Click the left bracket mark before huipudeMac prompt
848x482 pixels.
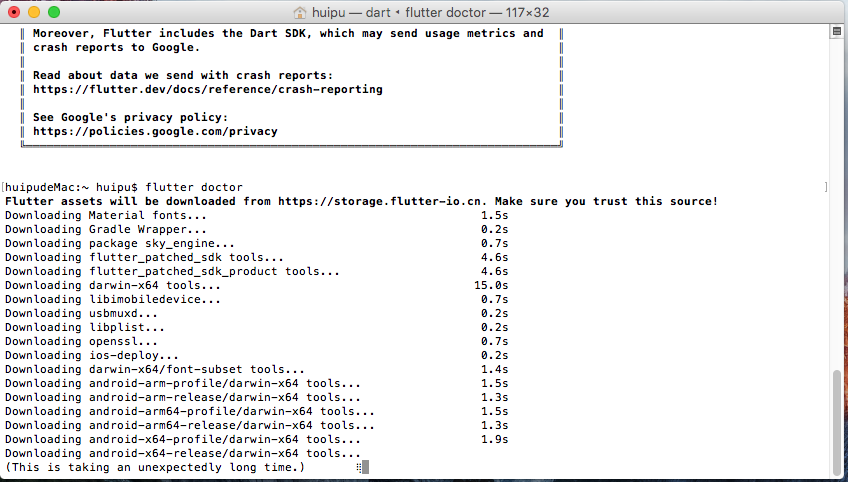(x=3, y=187)
